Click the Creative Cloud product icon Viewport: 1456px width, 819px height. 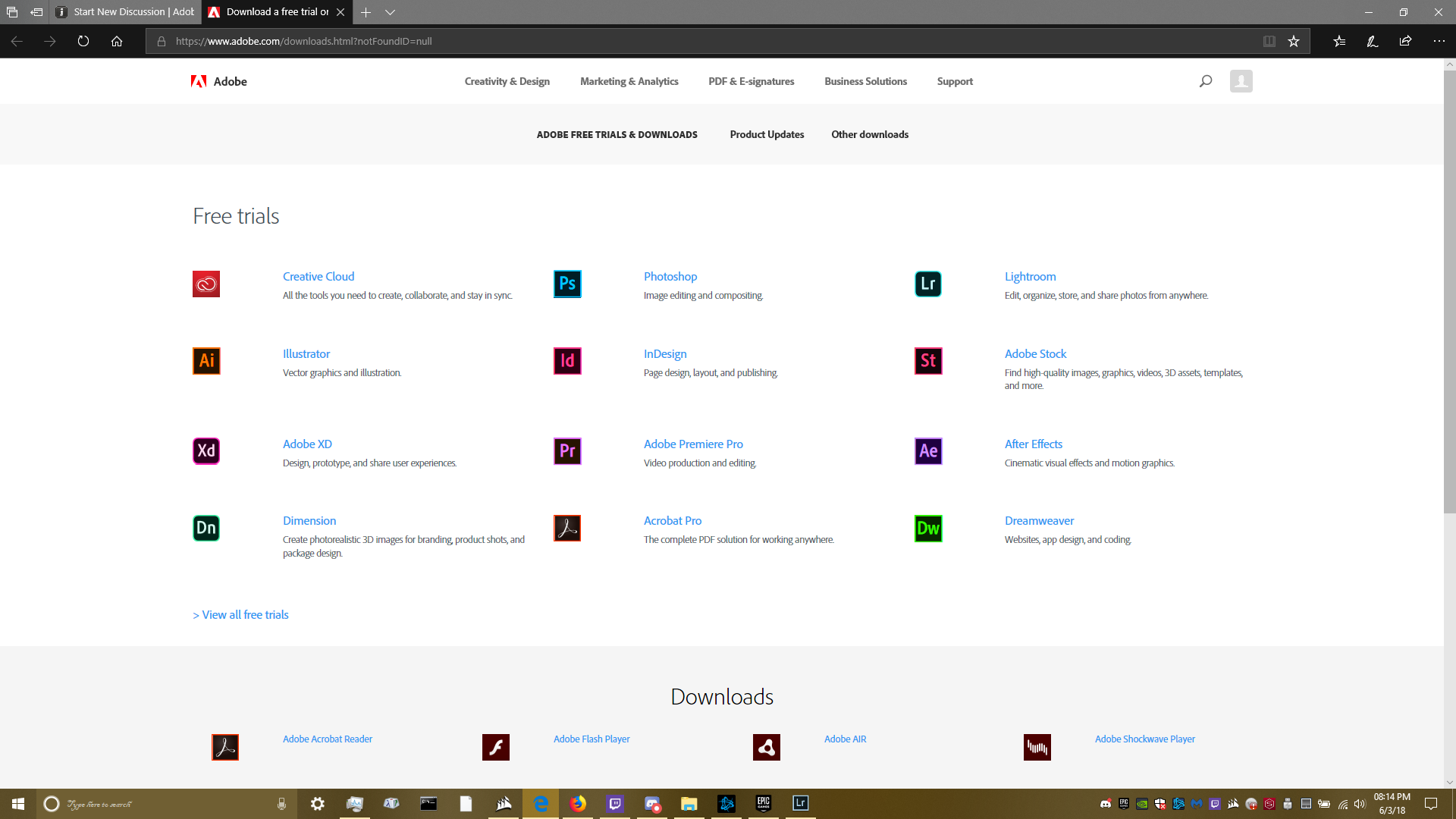[206, 284]
